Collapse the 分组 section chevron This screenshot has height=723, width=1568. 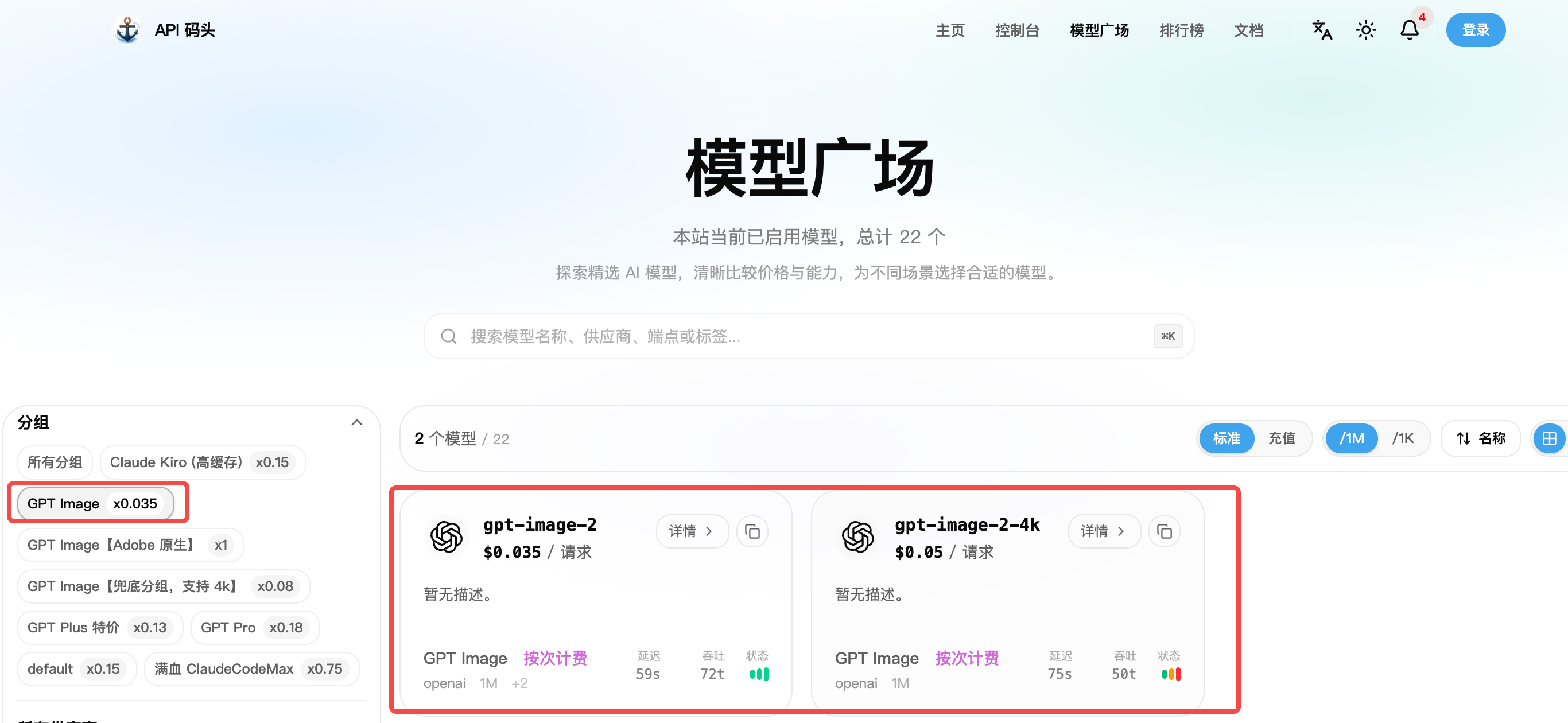point(356,422)
